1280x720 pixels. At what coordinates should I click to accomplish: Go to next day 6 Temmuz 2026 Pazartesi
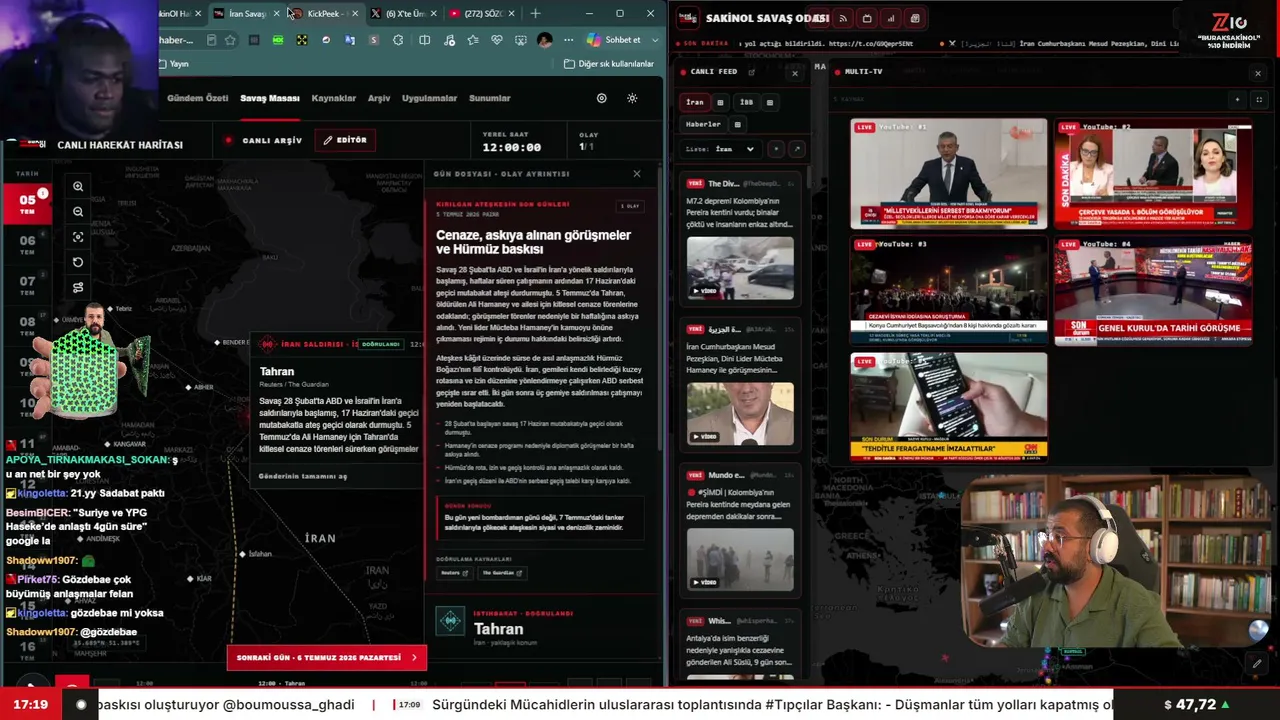327,657
